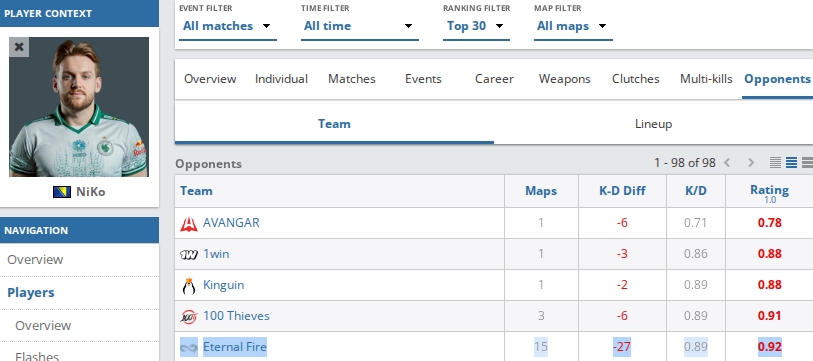Open the Eternal Fire team link
The height and width of the screenshot is (361, 813).
(x=235, y=346)
